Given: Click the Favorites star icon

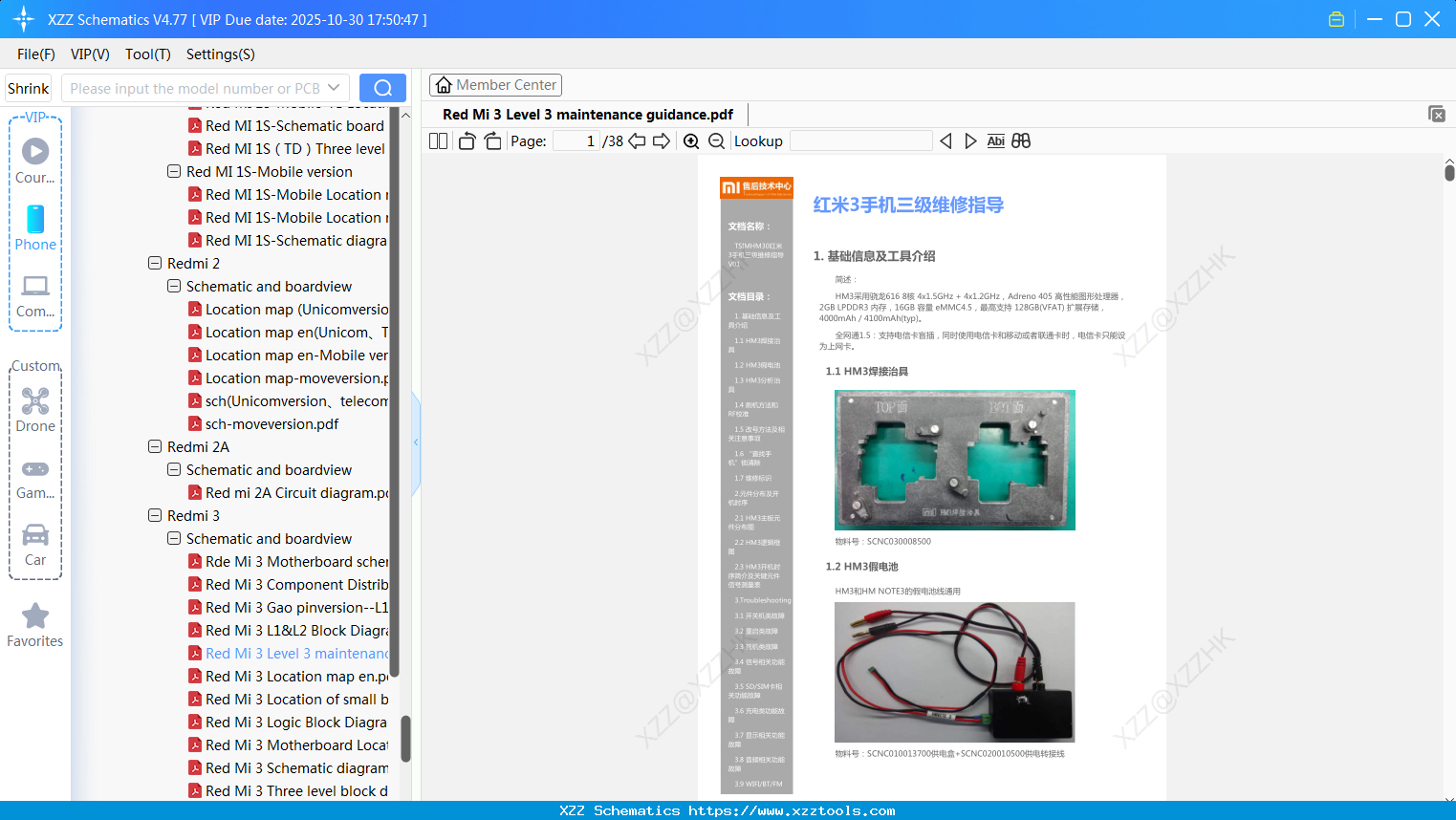Looking at the screenshot, I should pos(34,615).
